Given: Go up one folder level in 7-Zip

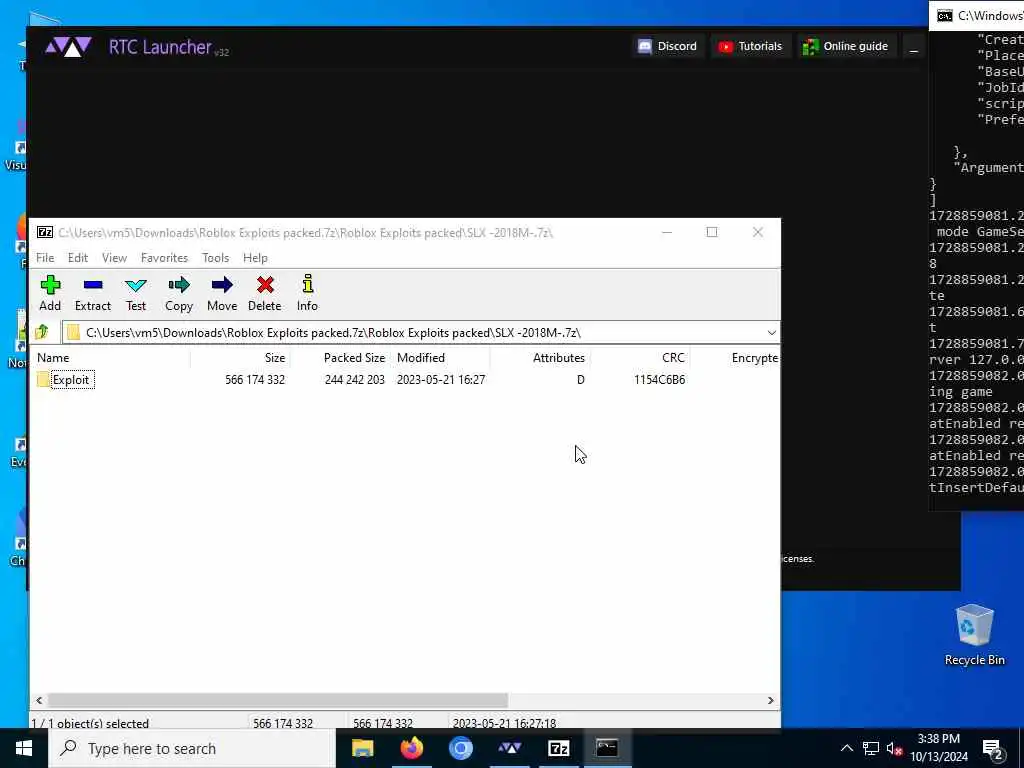Looking at the screenshot, I should click(42, 332).
